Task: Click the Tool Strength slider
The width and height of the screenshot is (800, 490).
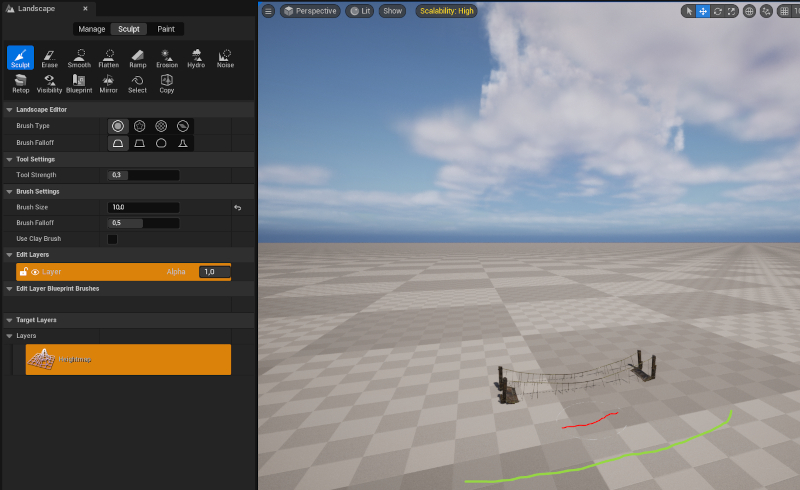Action: [x=144, y=175]
